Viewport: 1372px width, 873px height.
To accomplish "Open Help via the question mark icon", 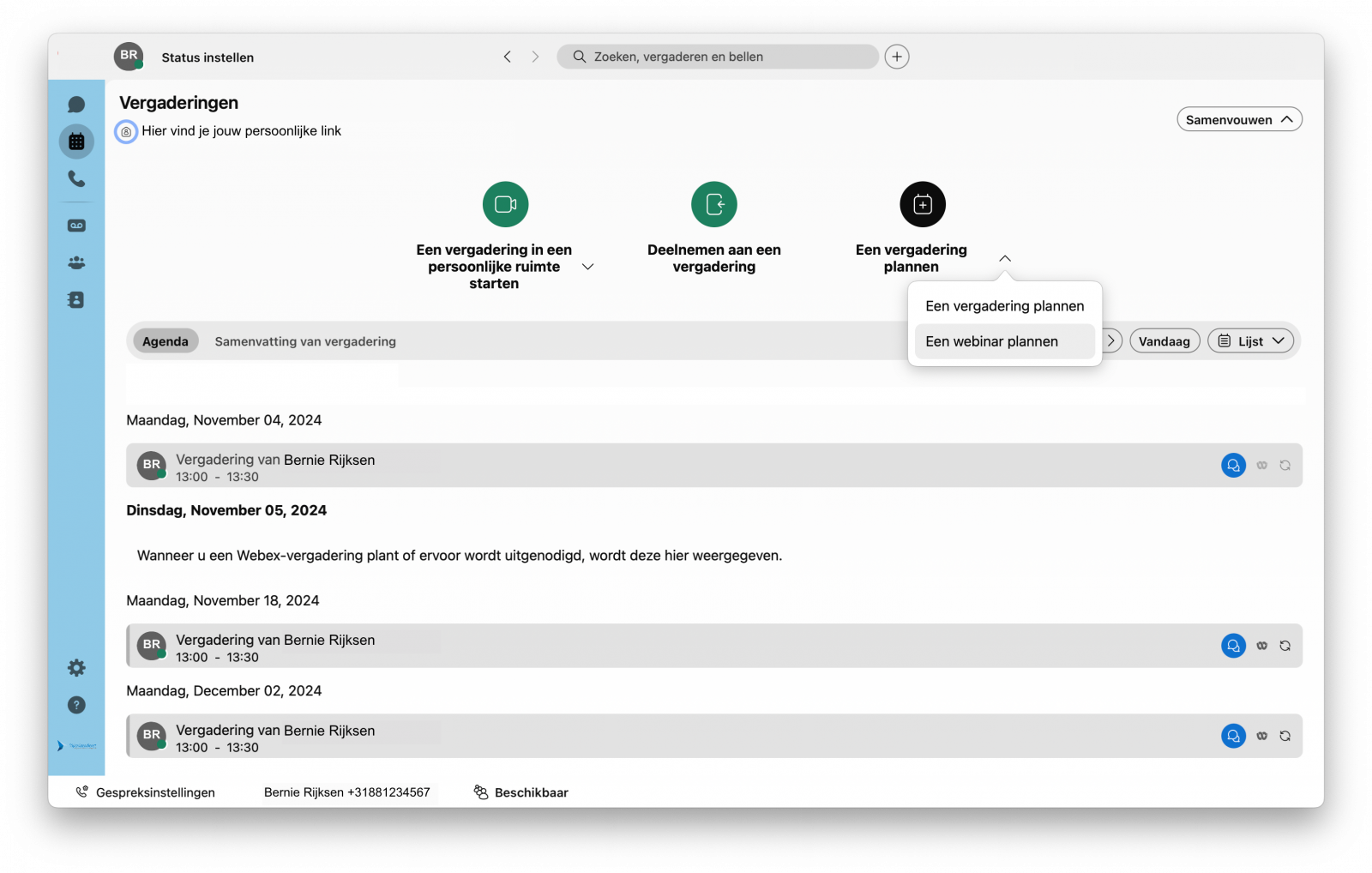I will (76, 705).
